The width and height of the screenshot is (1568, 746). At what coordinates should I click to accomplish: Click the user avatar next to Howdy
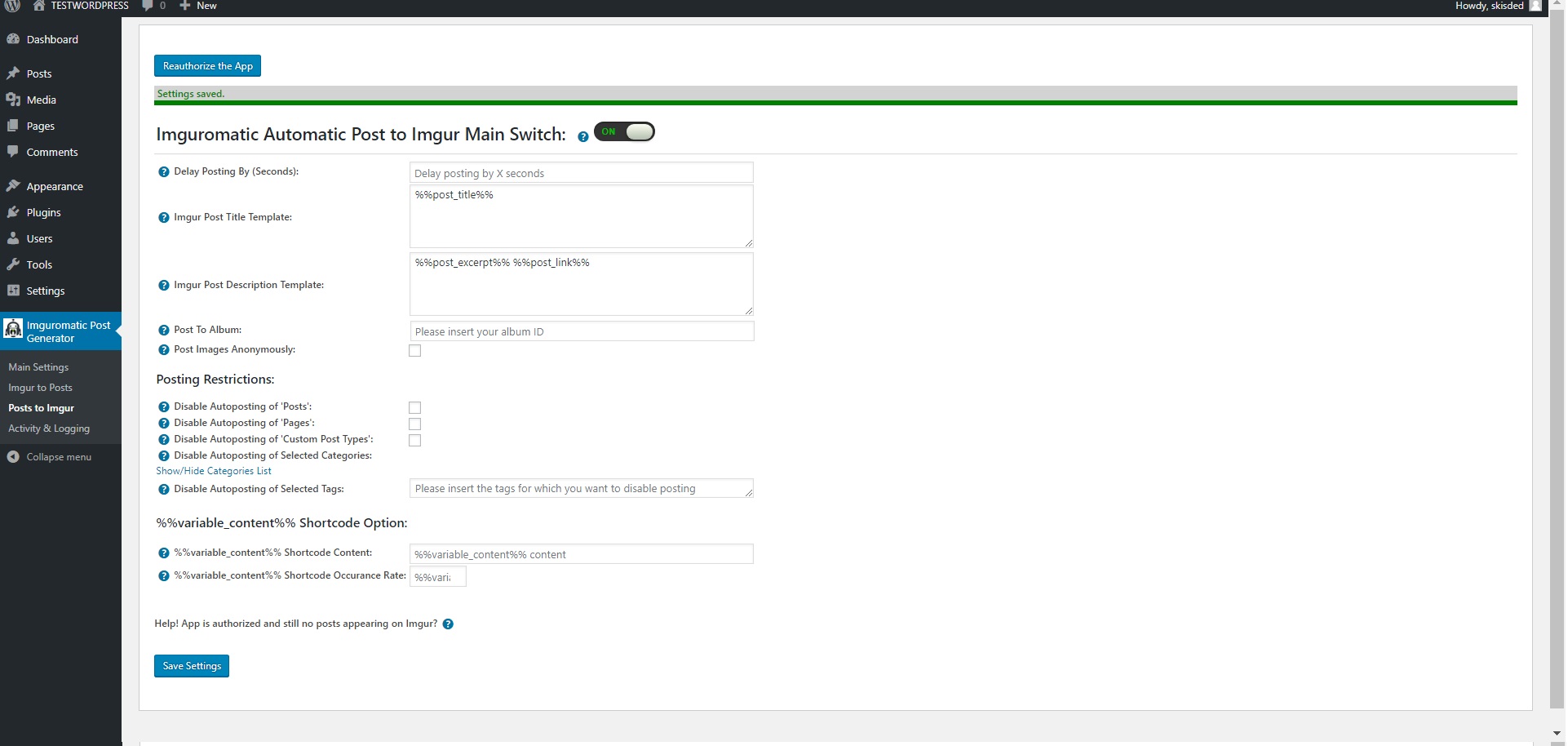1535,6
